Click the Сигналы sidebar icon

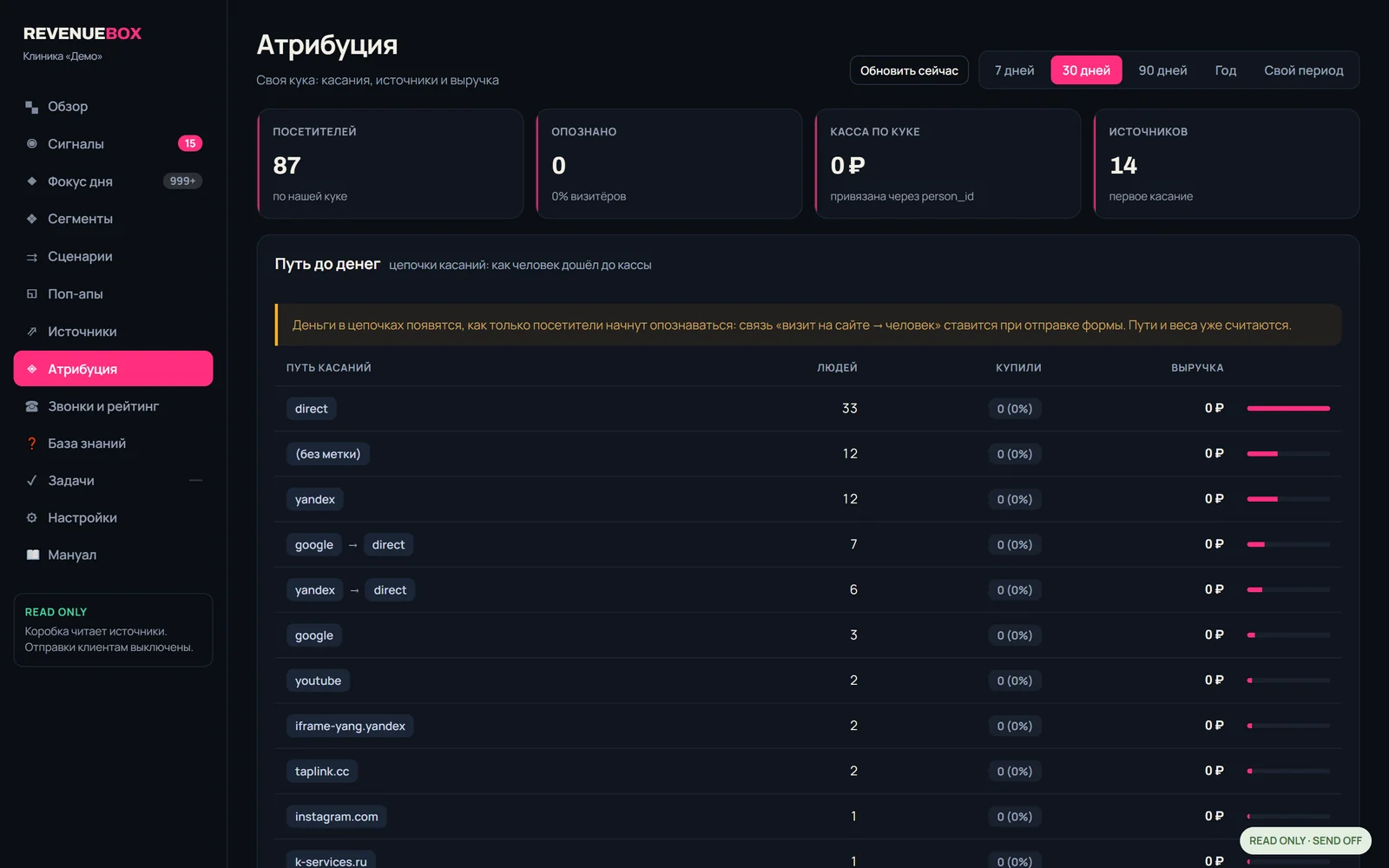32,144
